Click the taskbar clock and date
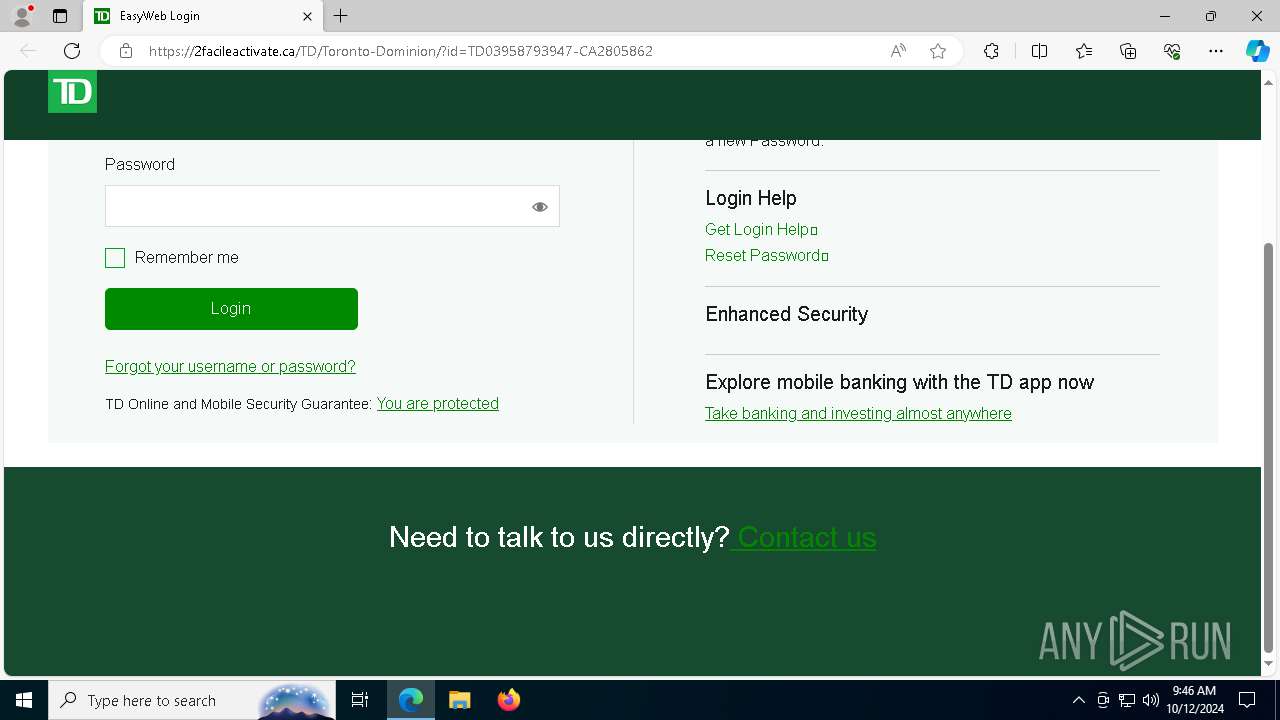The image size is (1280, 720). pyautogui.click(x=1194, y=700)
